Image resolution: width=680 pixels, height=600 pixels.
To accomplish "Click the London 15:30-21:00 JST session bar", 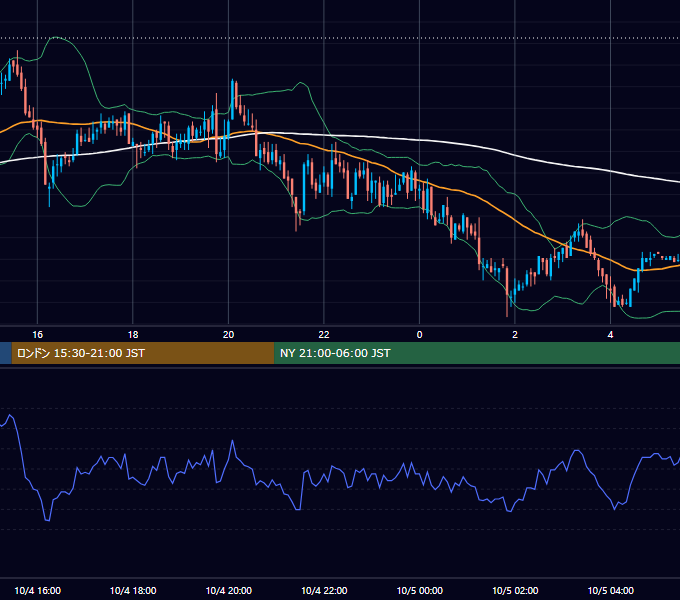I will tap(143, 353).
